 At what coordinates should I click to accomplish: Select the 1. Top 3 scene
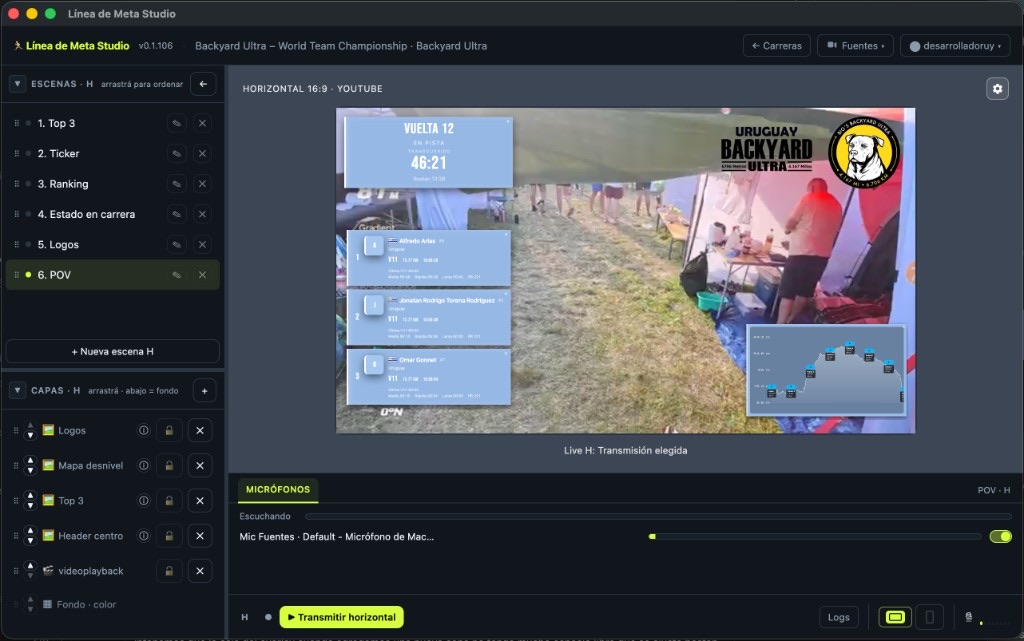coord(112,123)
